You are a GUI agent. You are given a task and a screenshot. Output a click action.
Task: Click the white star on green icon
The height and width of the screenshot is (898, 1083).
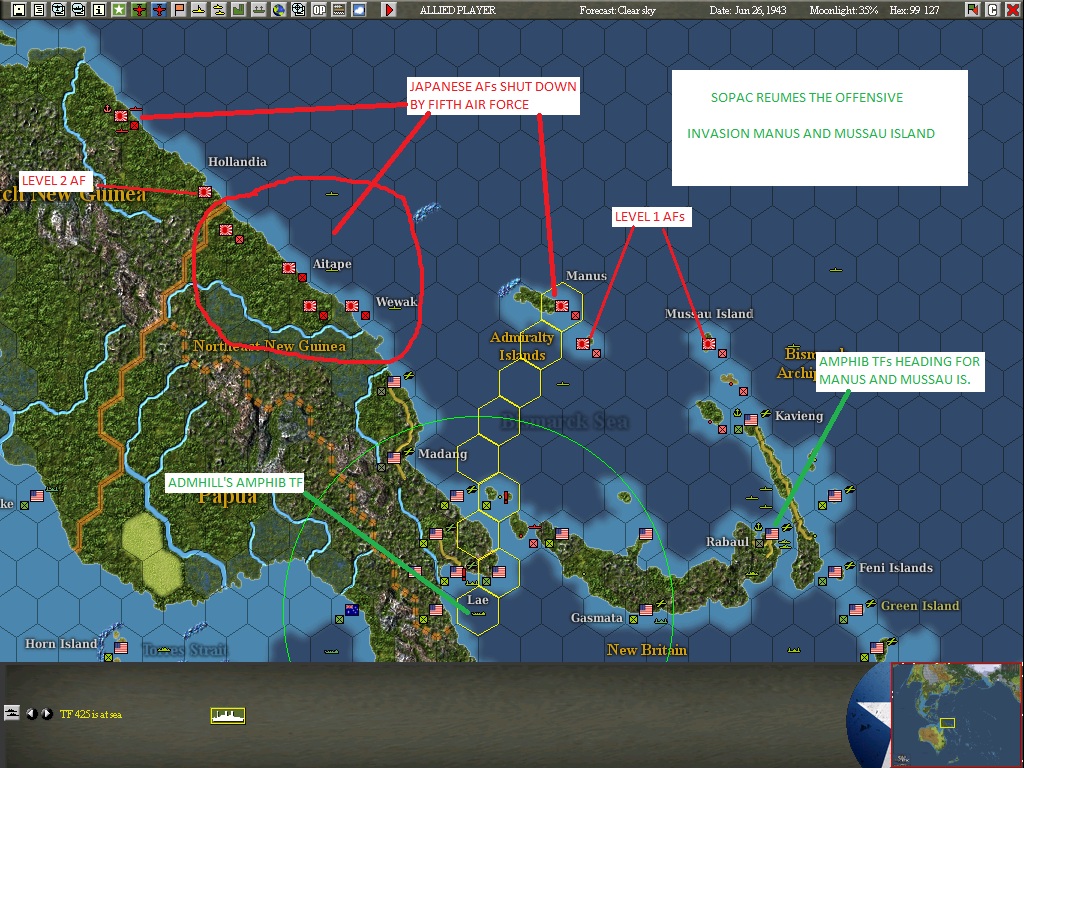pos(119,10)
